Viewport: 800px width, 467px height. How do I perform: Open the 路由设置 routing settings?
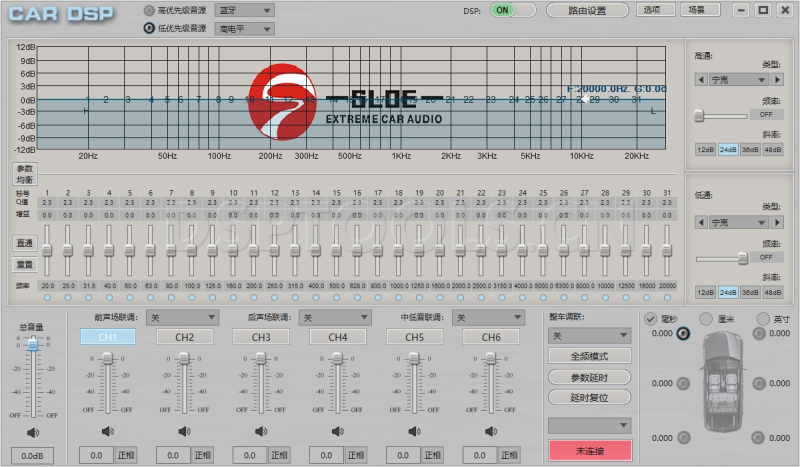click(587, 10)
